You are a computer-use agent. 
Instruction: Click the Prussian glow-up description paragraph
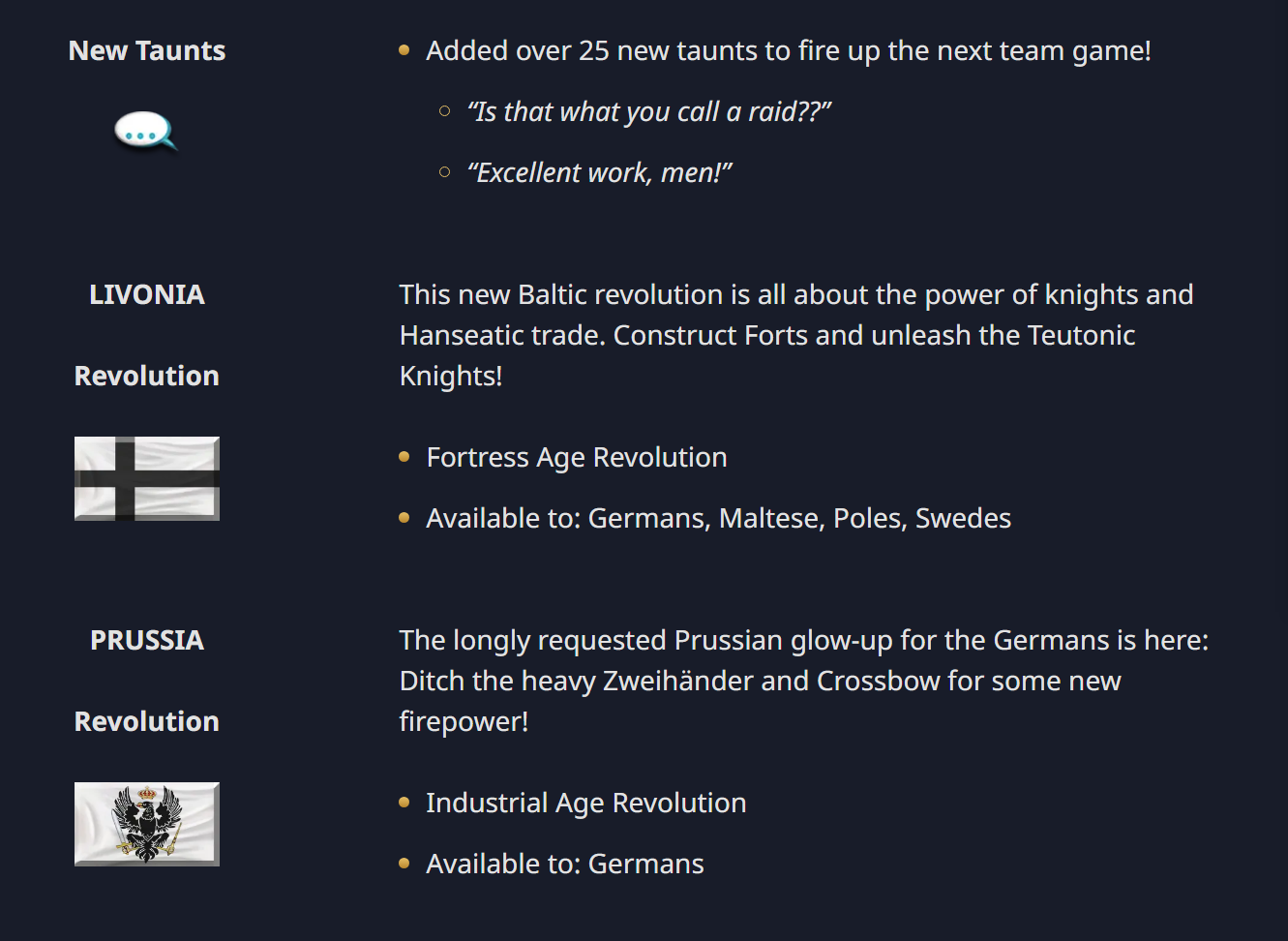click(804, 681)
